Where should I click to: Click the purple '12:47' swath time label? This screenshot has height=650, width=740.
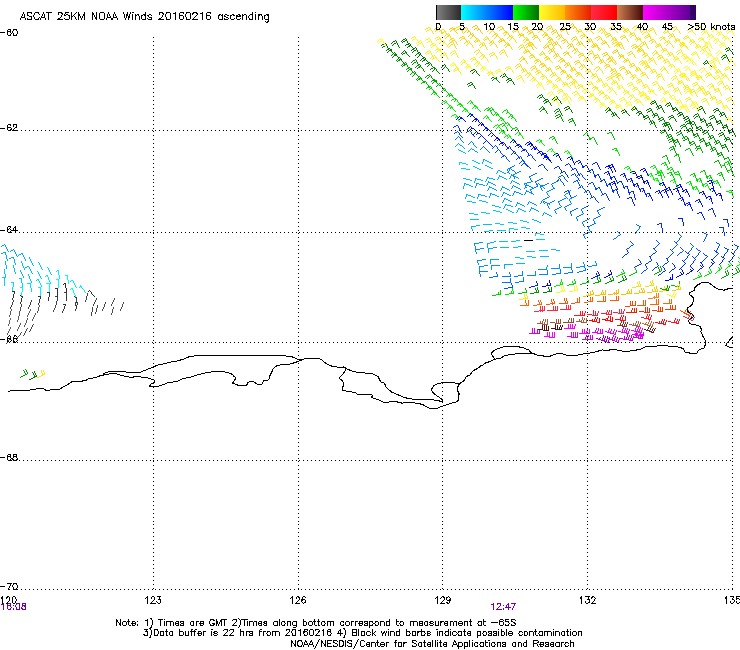point(503,607)
